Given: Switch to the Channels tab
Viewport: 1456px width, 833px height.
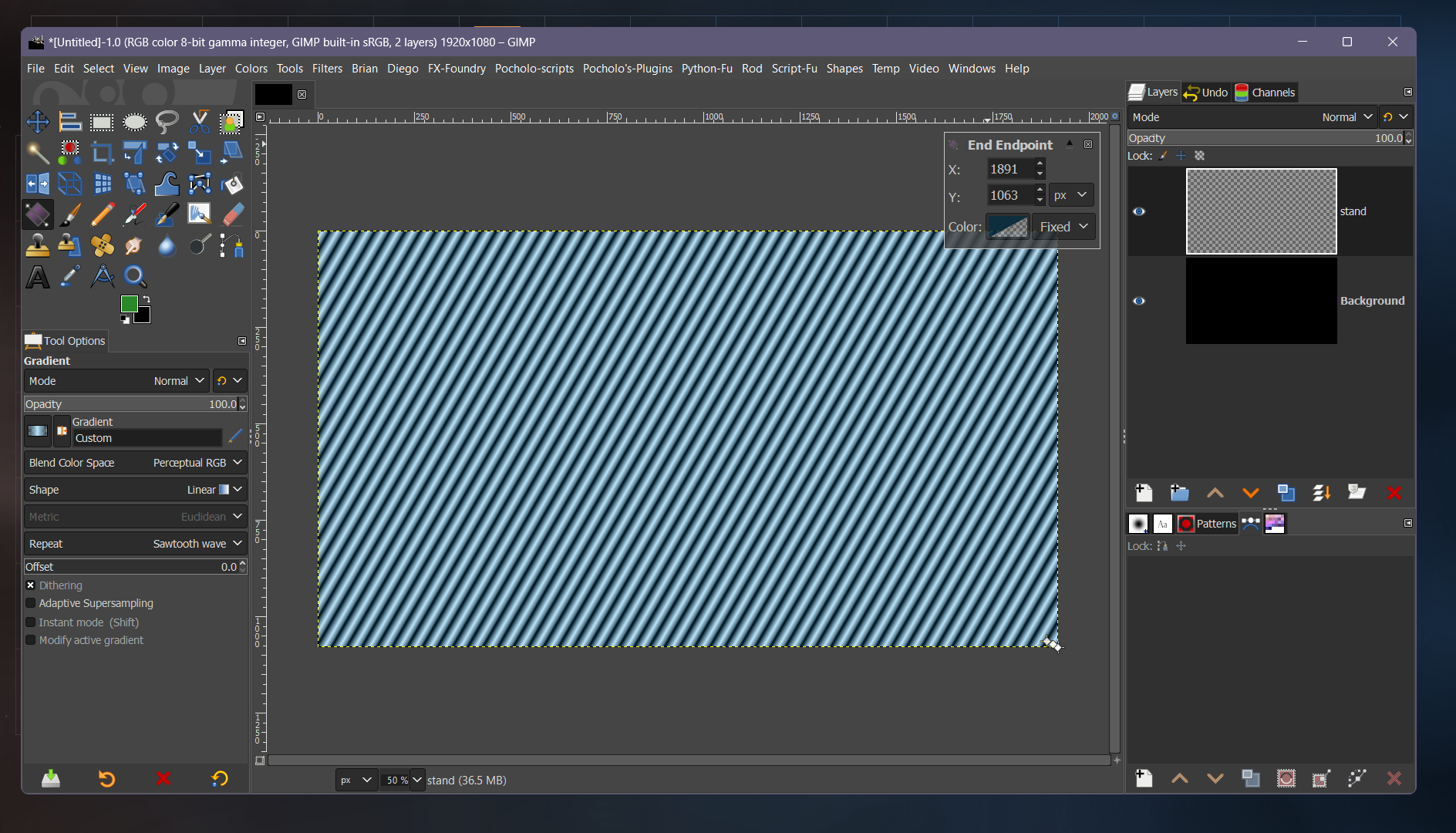Looking at the screenshot, I should pyautogui.click(x=1265, y=93).
